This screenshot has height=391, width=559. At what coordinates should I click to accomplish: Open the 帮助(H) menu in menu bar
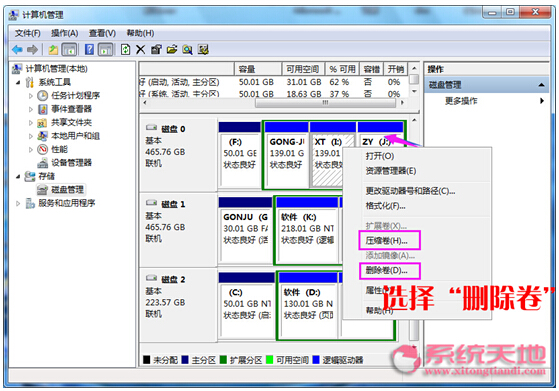tap(140, 33)
